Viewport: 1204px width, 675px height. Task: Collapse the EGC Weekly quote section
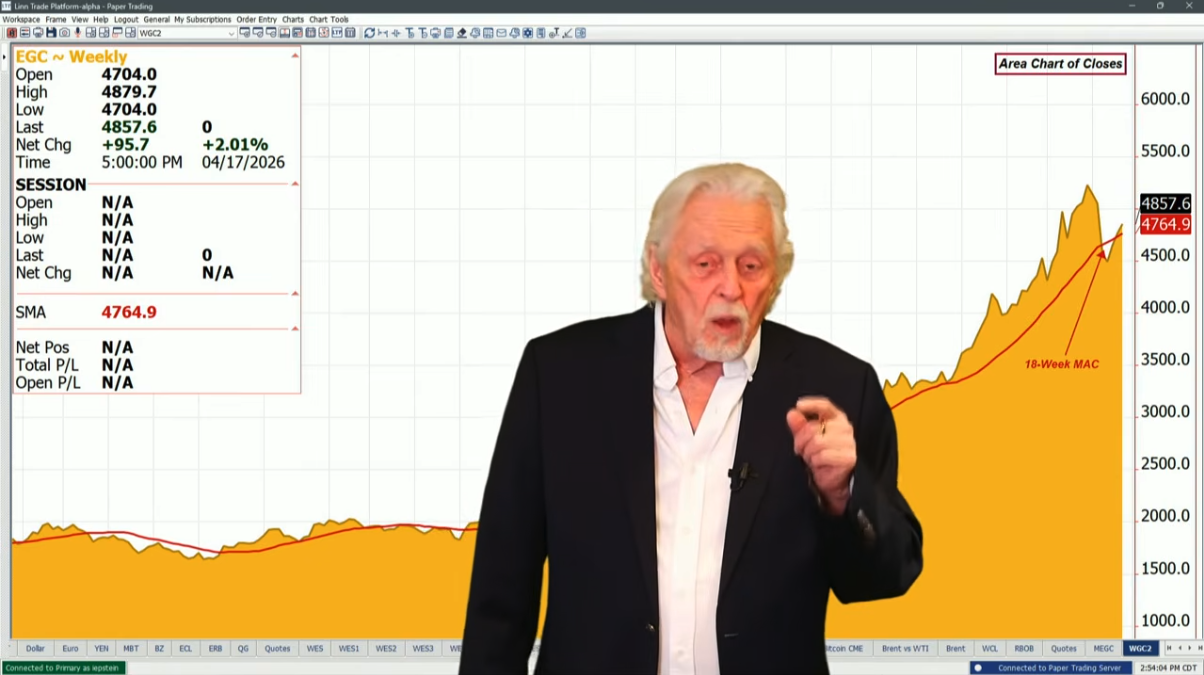point(294,56)
